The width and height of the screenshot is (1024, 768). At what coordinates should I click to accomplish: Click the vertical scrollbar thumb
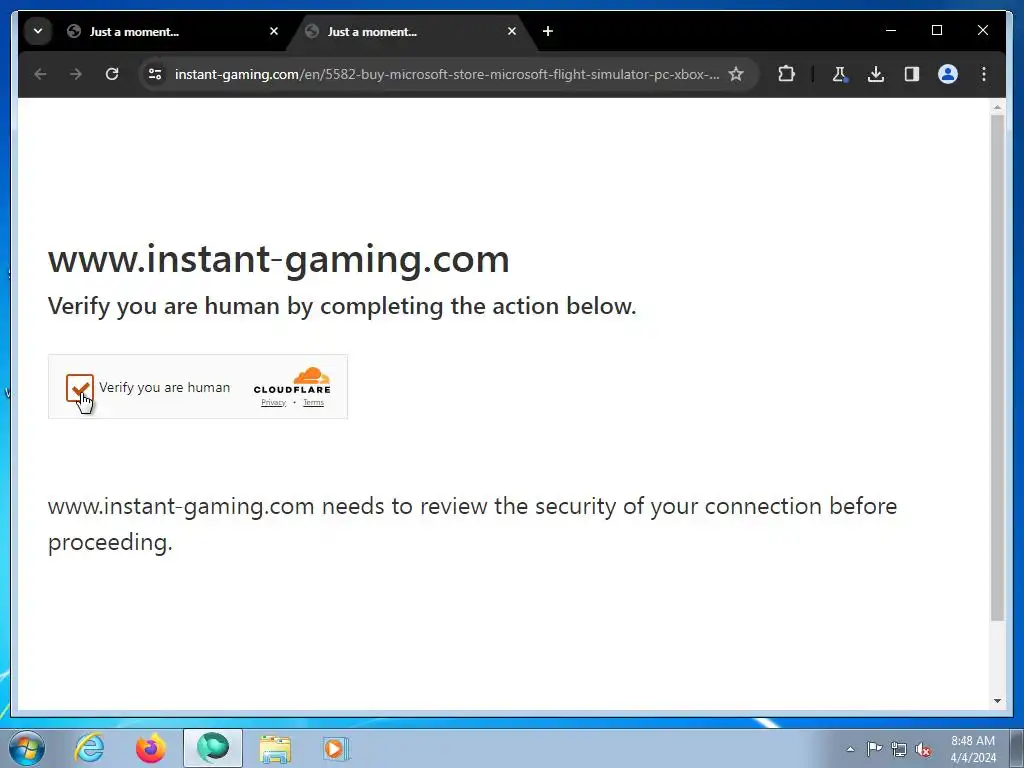(997, 368)
